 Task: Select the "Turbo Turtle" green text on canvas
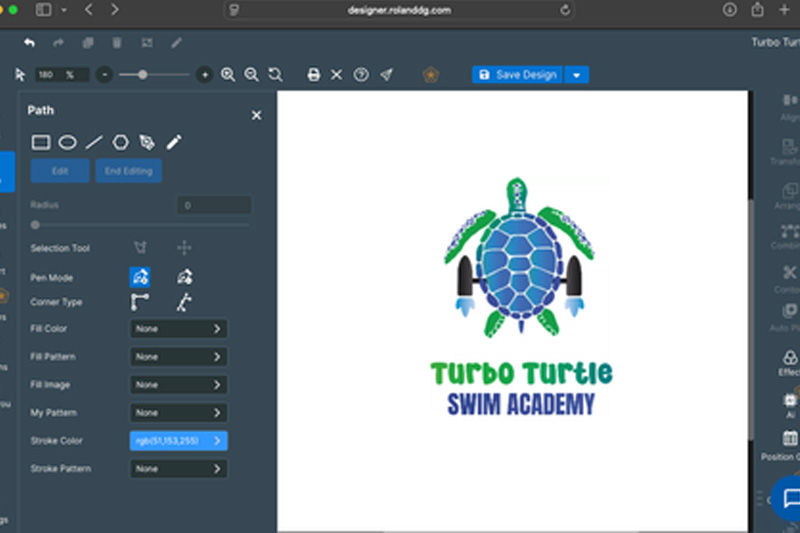pyautogui.click(x=521, y=373)
